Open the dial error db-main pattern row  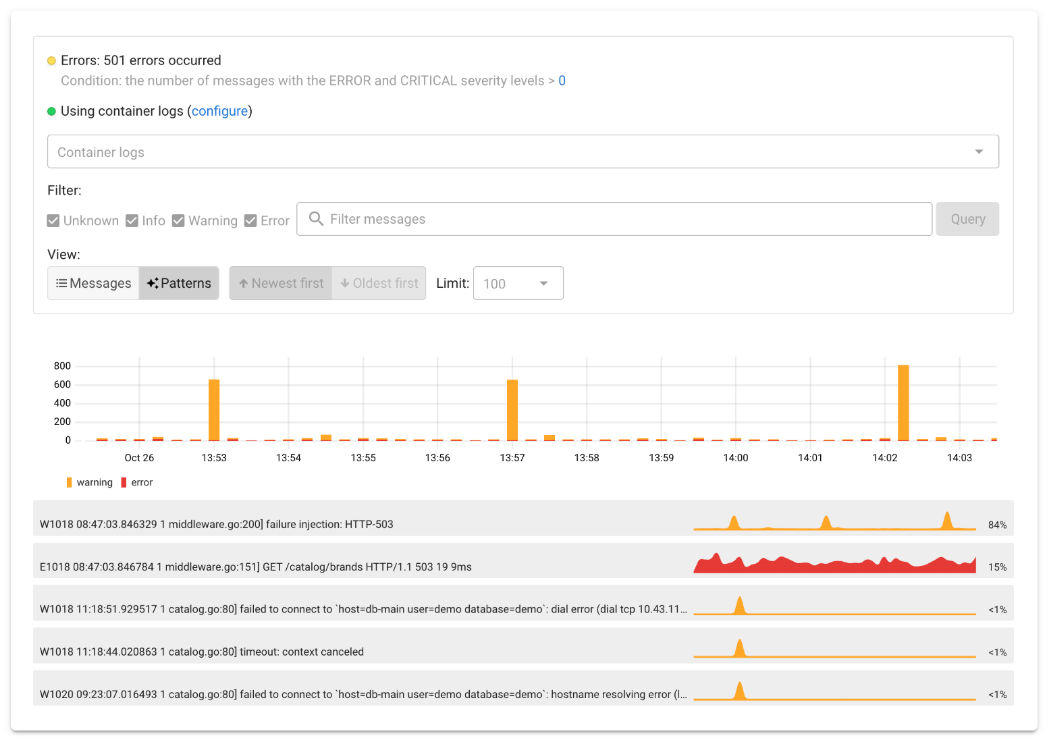pos(523,603)
